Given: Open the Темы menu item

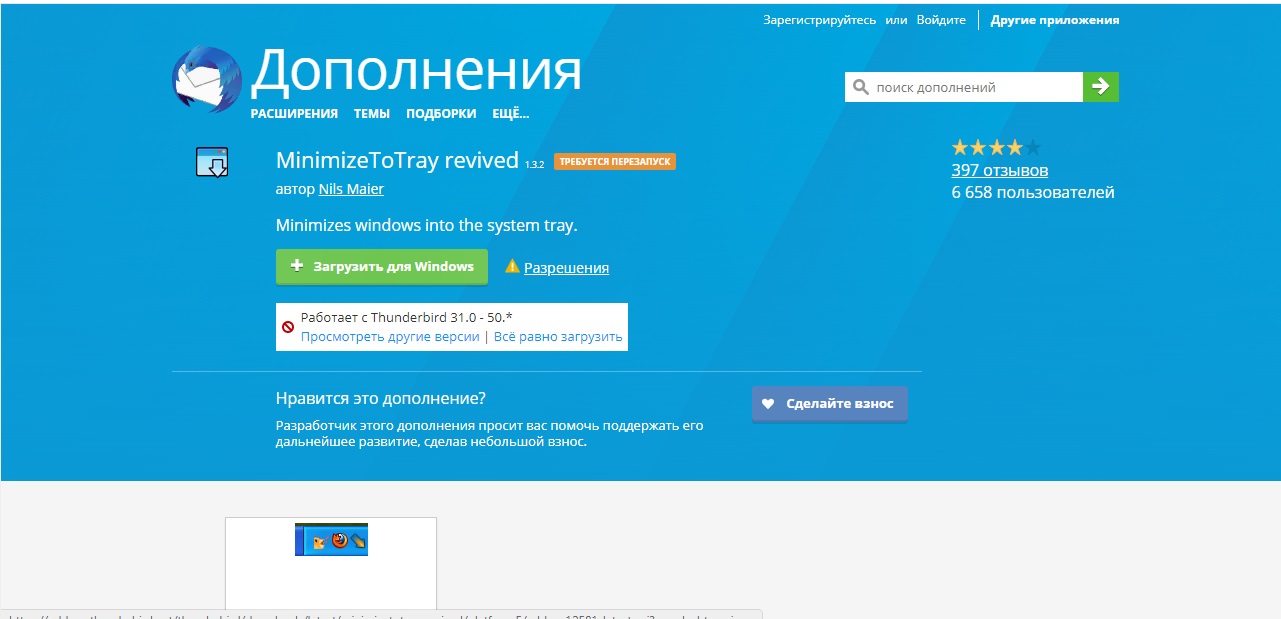Looking at the screenshot, I should click(372, 114).
